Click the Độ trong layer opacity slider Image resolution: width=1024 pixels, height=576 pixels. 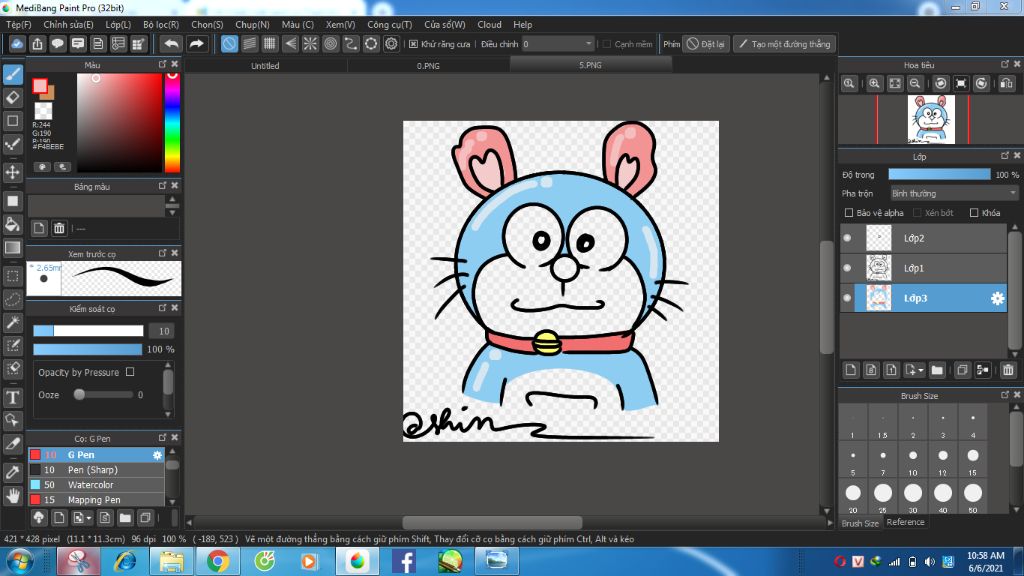(939, 174)
